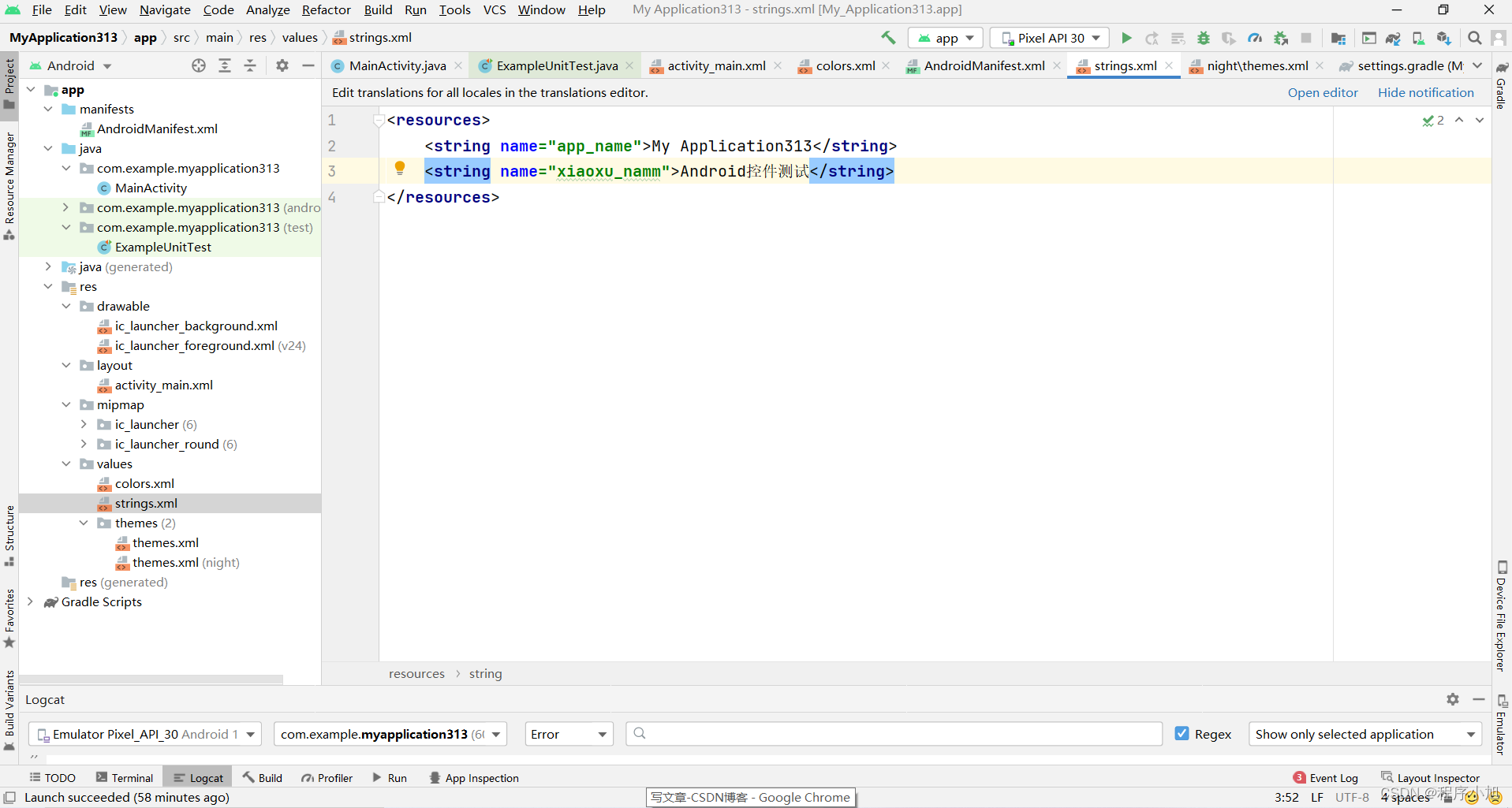Screen dimensions: 1512x808
Task: Show the hidden editor tabs dropdown arrow
Action: click(x=1477, y=65)
